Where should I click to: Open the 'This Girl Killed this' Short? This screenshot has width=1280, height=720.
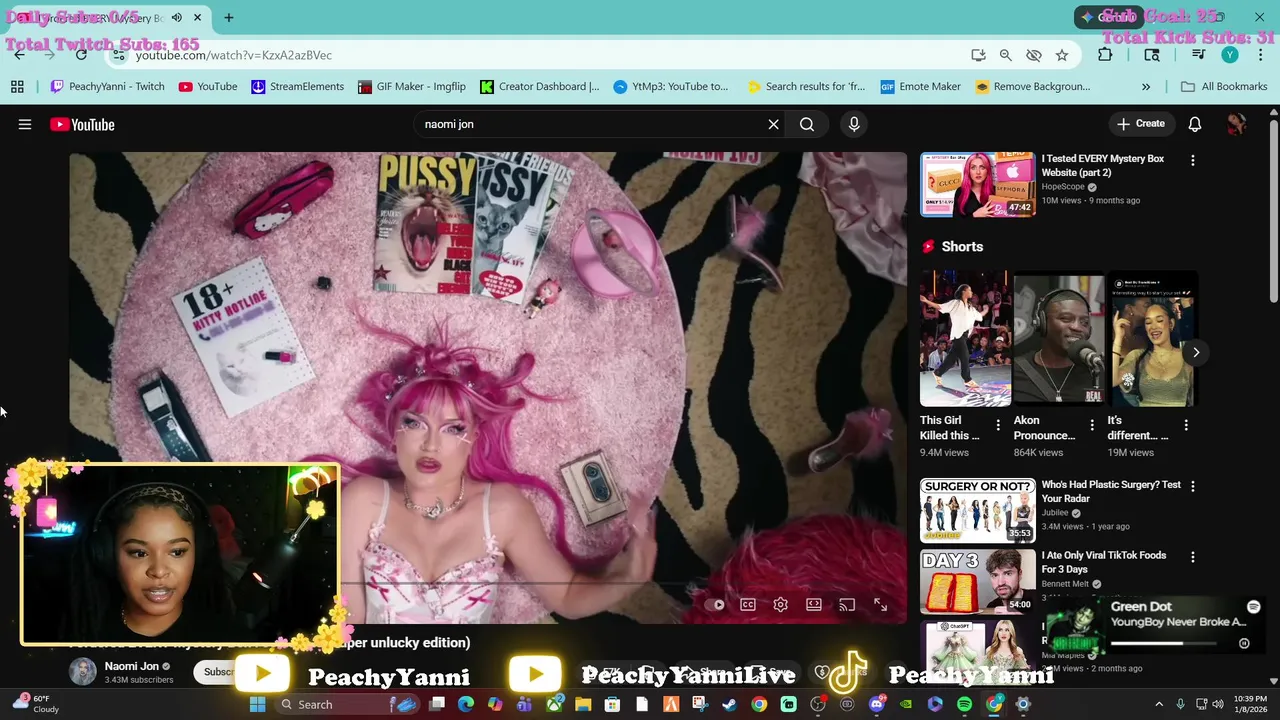coord(965,338)
